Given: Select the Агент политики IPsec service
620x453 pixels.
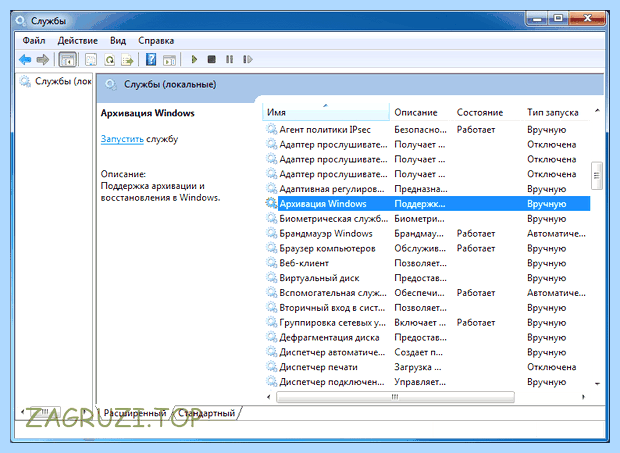Looking at the screenshot, I should tap(427, 130).
